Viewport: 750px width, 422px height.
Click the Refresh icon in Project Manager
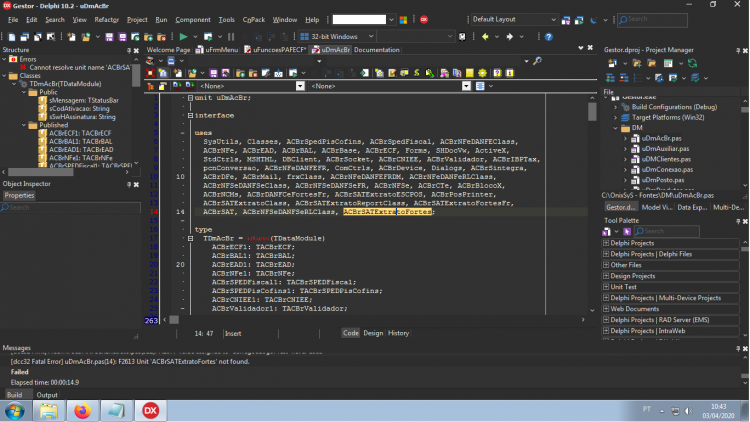pos(692,63)
